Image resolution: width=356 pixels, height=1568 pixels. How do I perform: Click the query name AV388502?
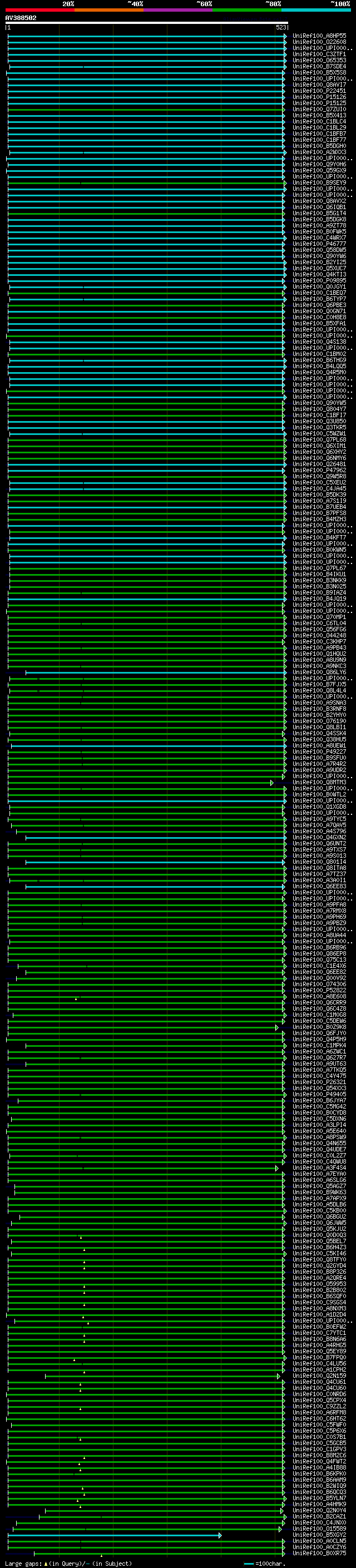point(21,18)
